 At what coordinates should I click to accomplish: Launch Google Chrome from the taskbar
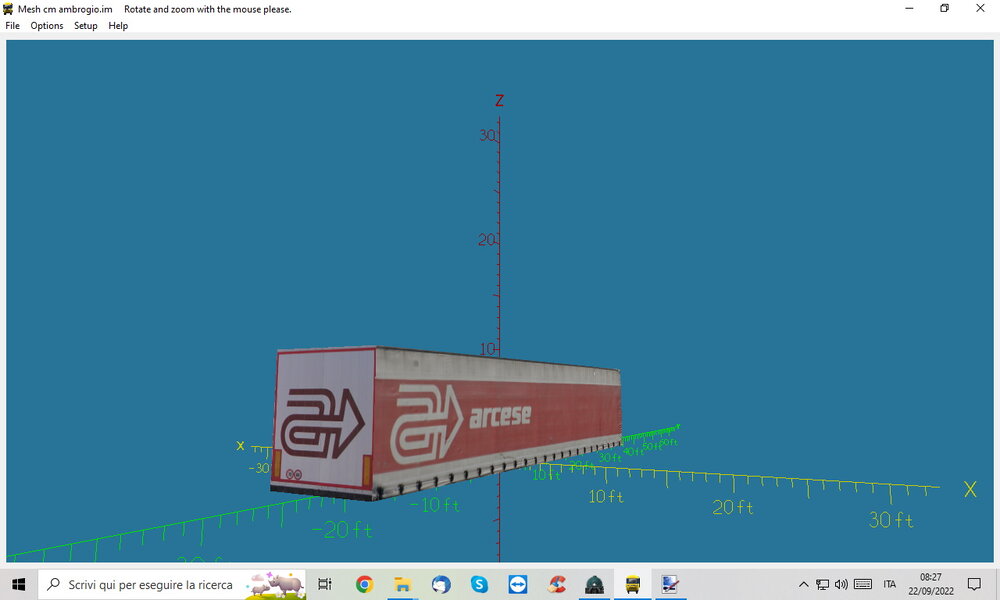point(364,584)
